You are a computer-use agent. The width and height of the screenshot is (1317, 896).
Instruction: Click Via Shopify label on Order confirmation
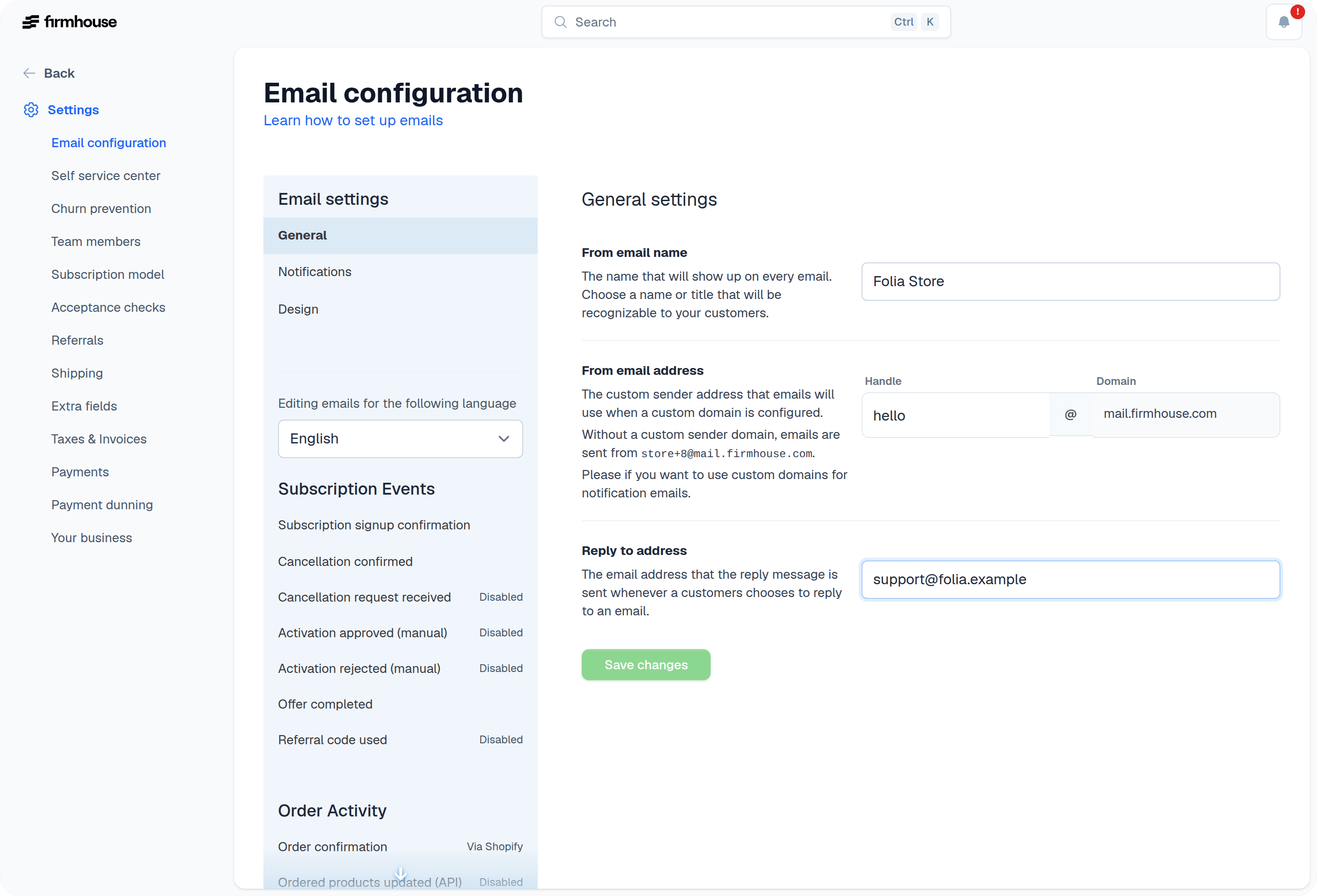click(495, 847)
